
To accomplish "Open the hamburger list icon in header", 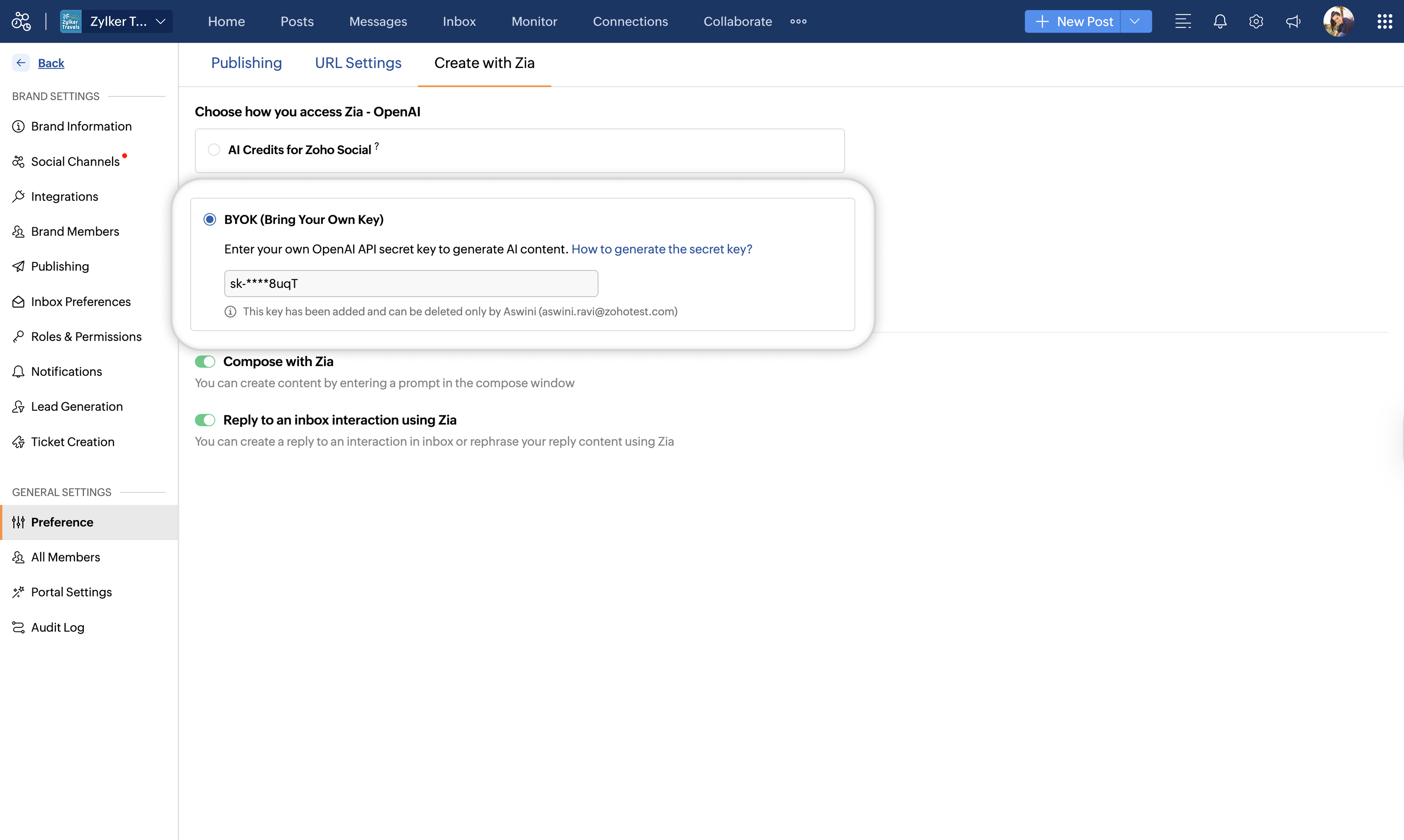I will click(x=1183, y=21).
